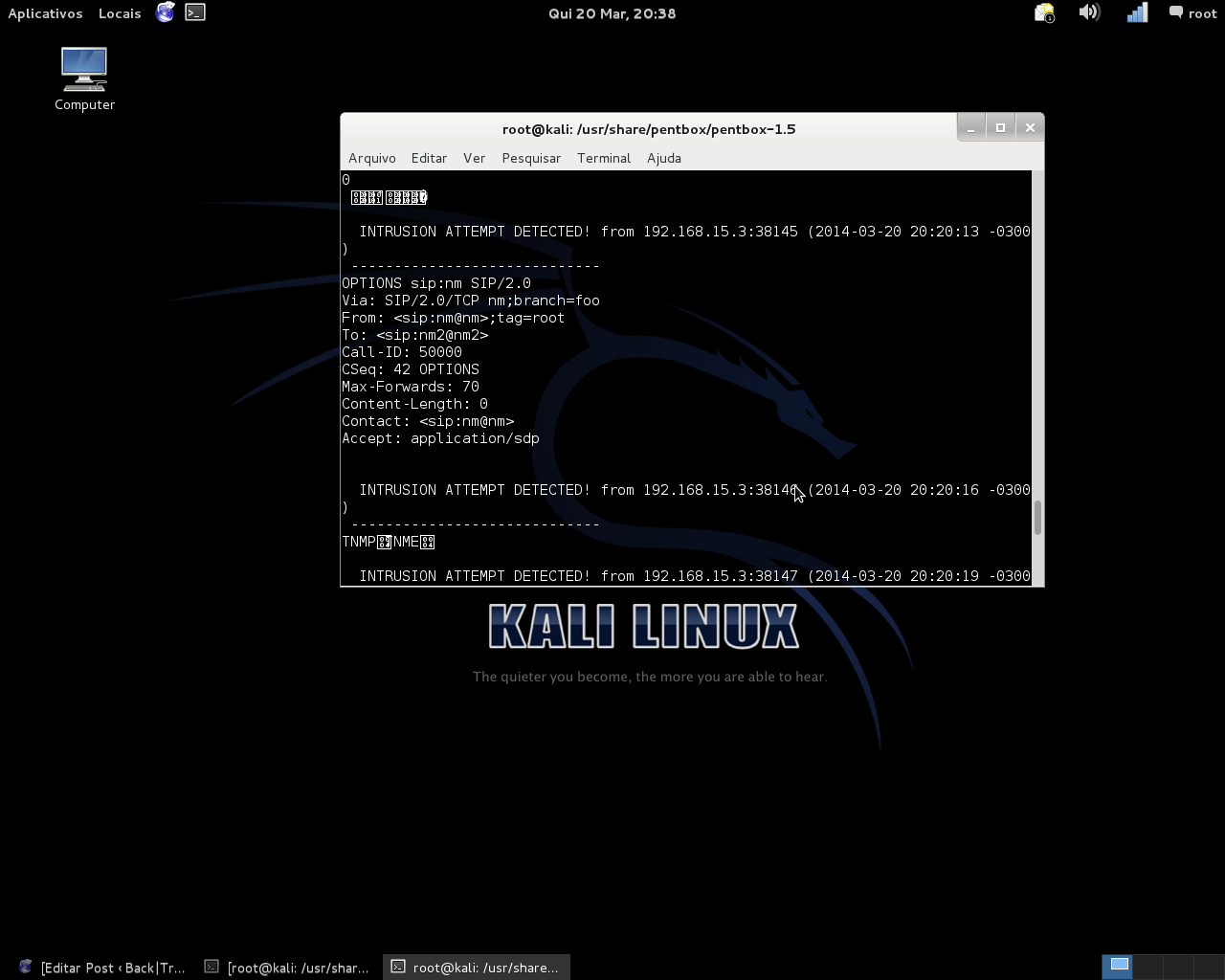Open the Terminal menu in terminal window
The width and height of the screenshot is (1225, 980).
(x=604, y=158)
